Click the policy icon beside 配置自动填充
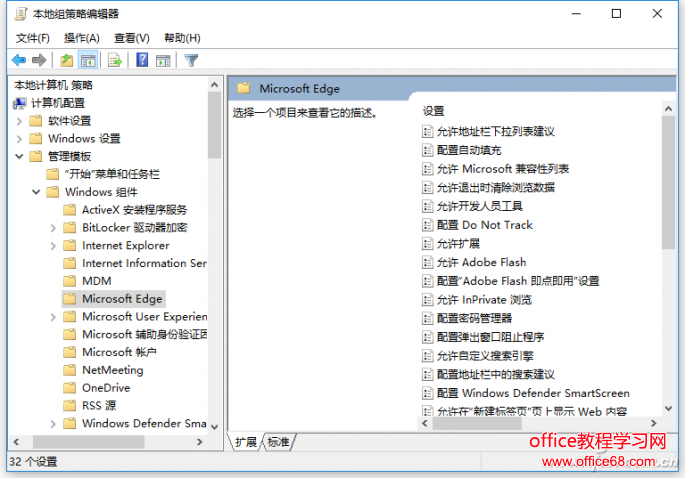685x478 pixels. [427, 150]
